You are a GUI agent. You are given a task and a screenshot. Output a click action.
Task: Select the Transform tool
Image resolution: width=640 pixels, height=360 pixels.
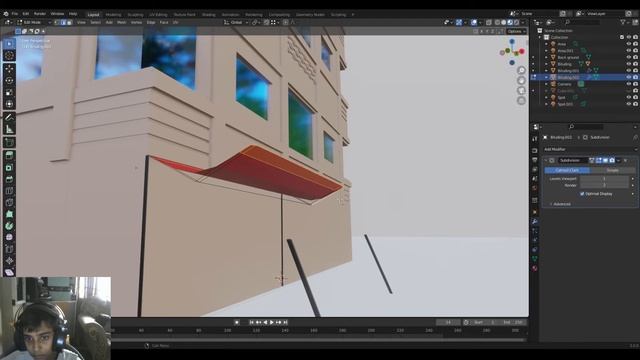(9, 104)
